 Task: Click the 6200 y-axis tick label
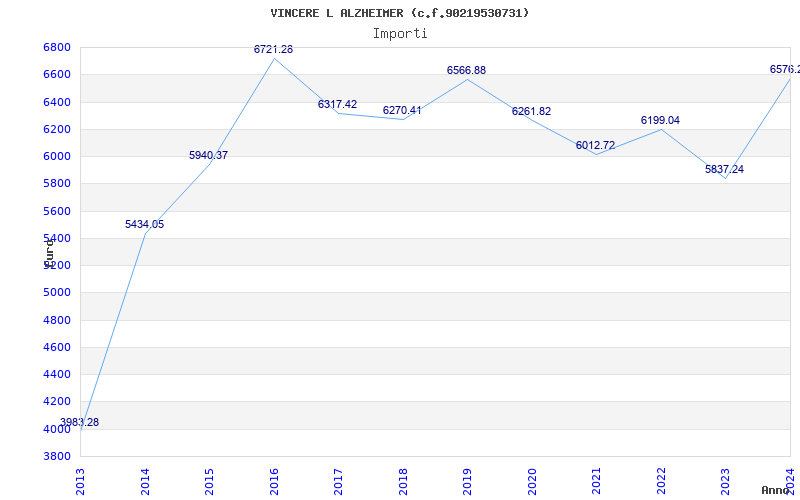point(57,129)
